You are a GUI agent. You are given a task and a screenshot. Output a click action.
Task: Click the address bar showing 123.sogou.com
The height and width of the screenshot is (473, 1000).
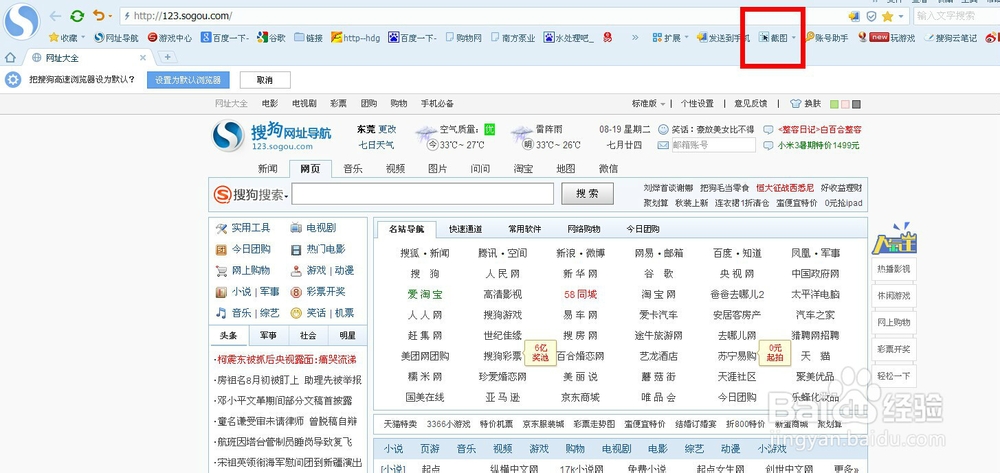(x=478, y=16)
